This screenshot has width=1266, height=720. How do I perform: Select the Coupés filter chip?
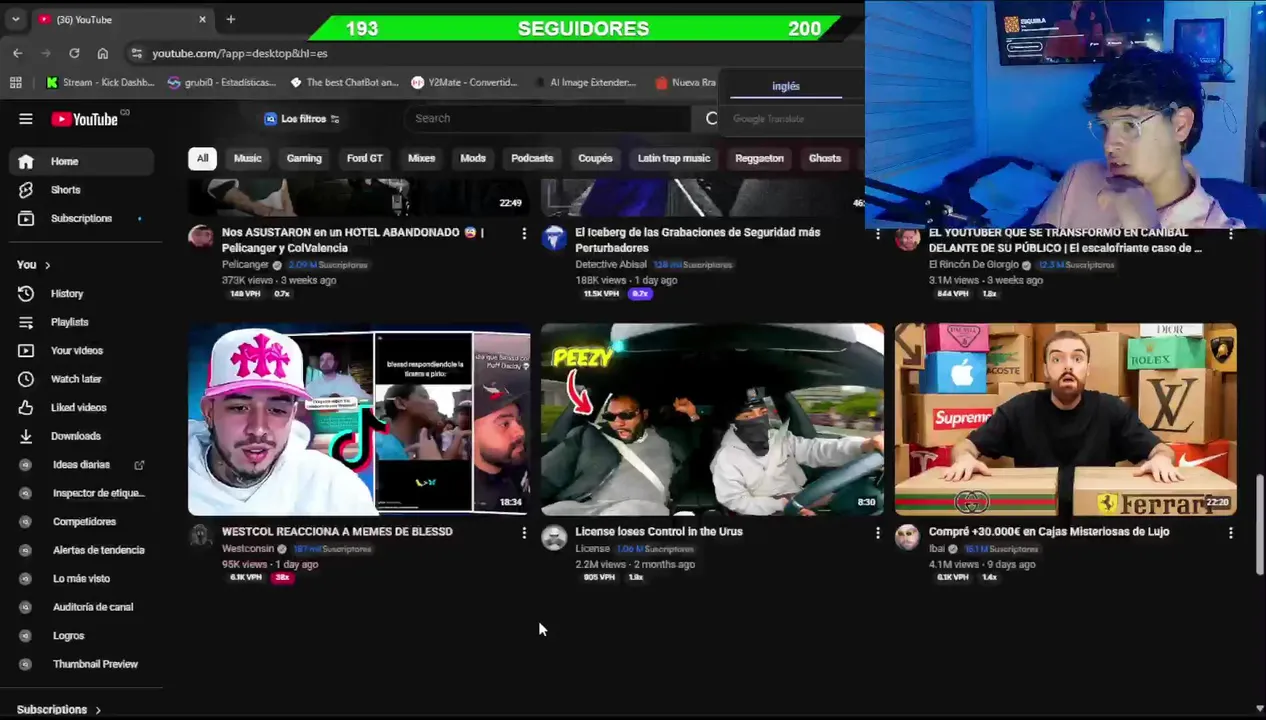[595, 158]
